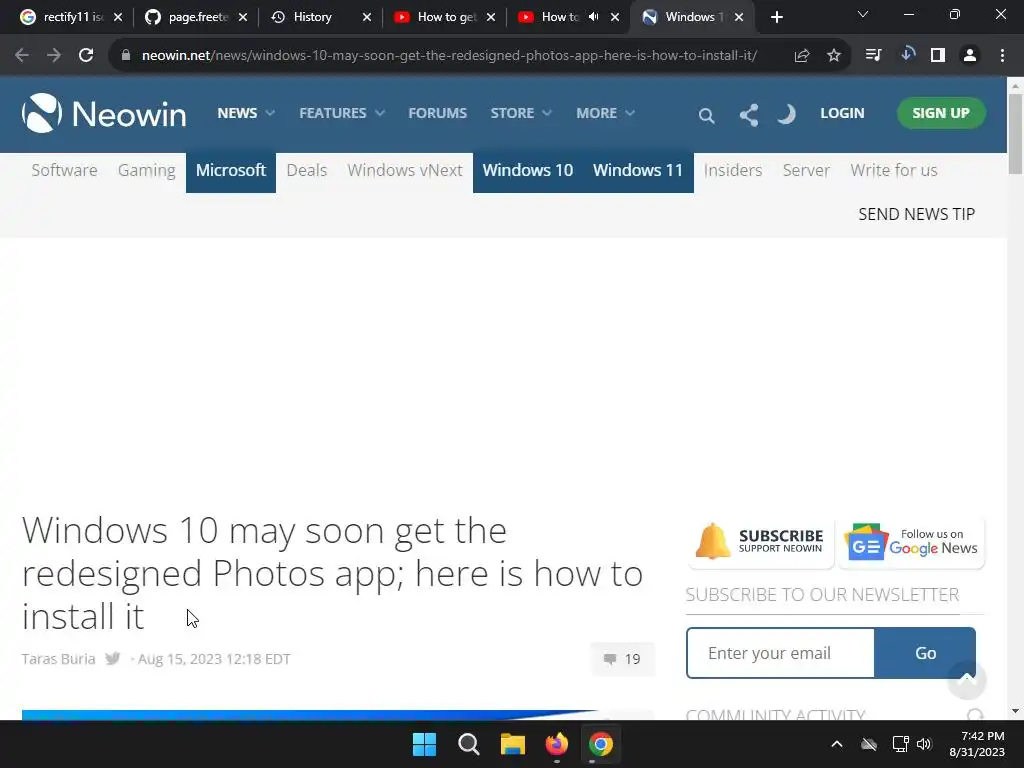Select the Windows 10 category
The image size is (1024, 768).
tap(528, 172)
